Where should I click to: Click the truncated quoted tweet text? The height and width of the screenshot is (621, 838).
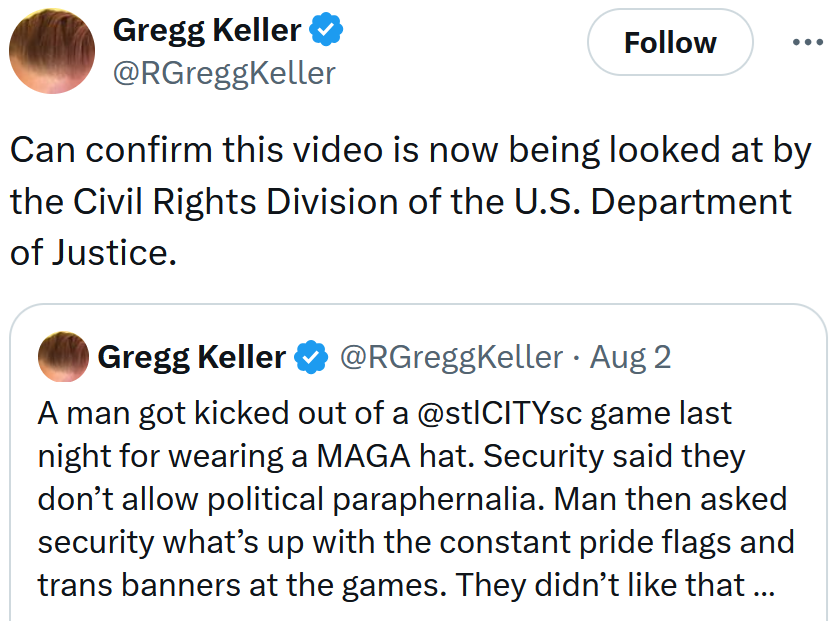400,494
